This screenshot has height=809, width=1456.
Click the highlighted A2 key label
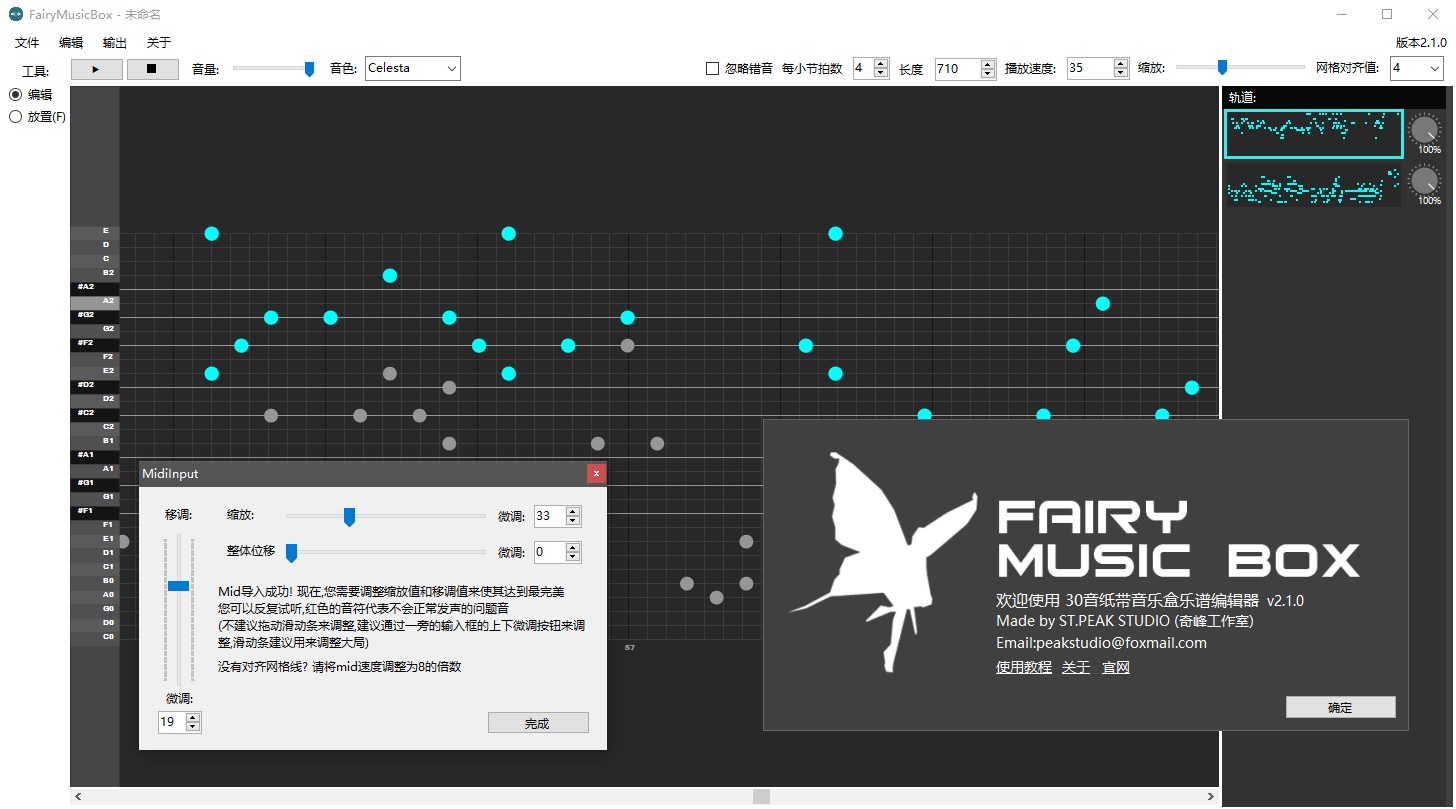pos(95,301)
